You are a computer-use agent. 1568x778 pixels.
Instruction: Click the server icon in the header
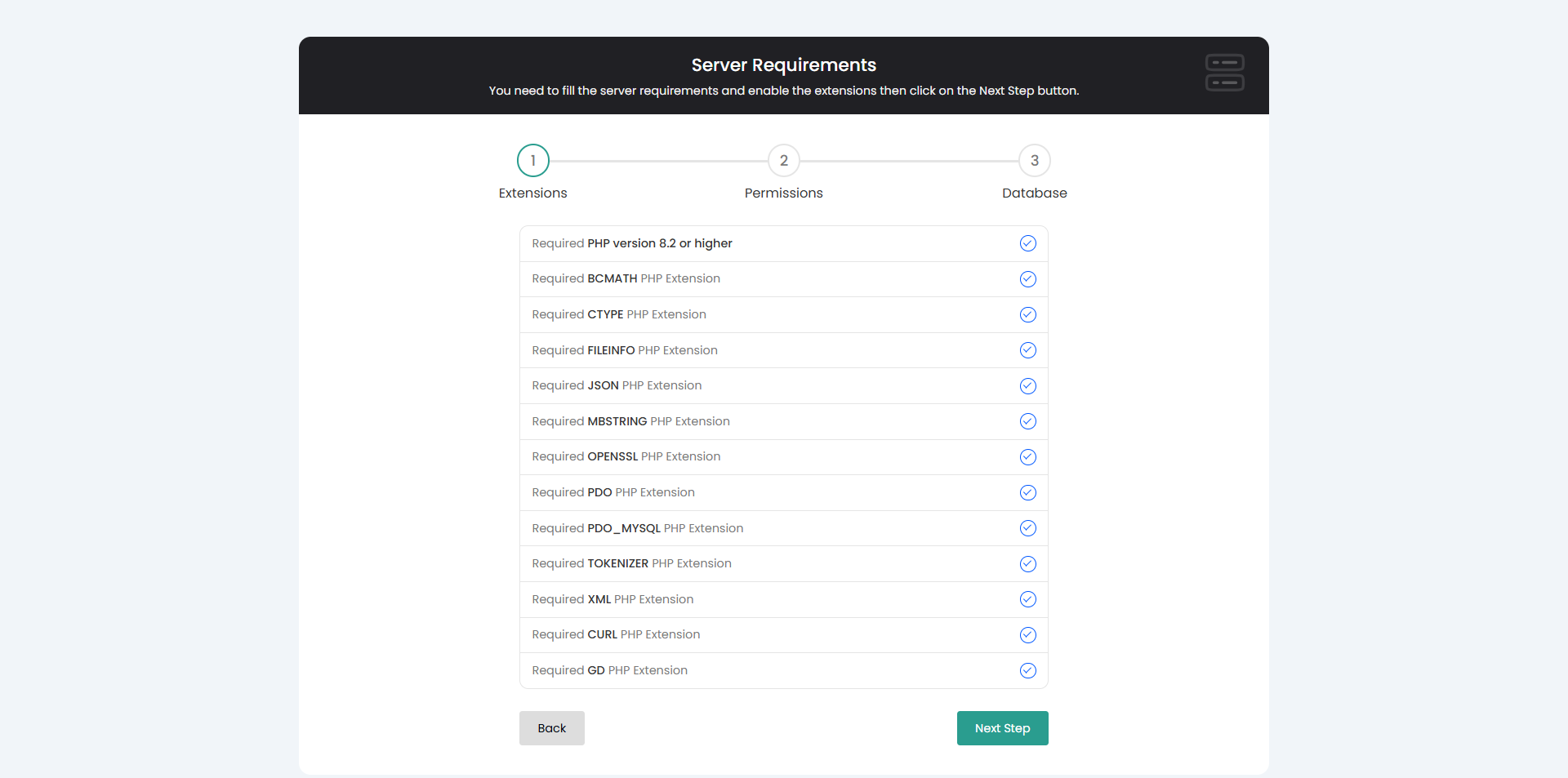1224,73
